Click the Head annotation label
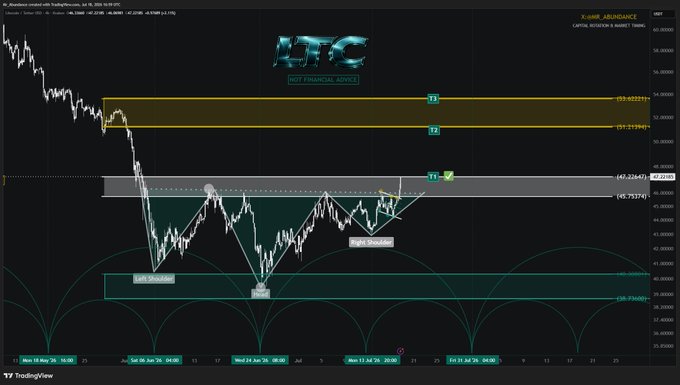The width and height of the screenshot is (680, 385). [x=260, y=294]
